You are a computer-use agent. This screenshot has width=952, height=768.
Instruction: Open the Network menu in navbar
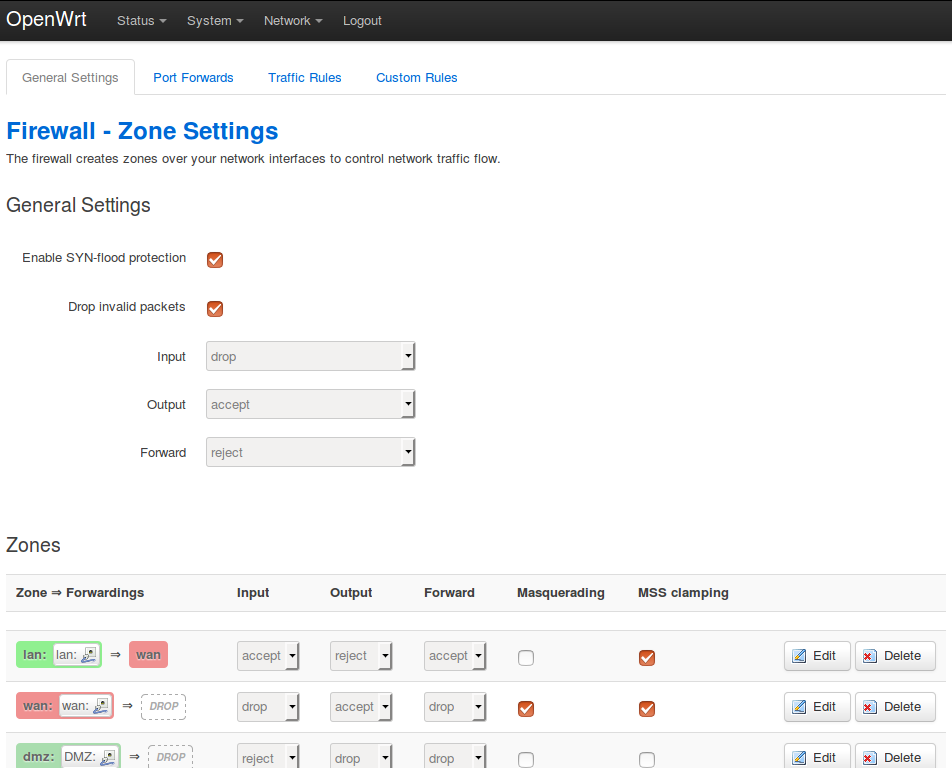point(293,21)
